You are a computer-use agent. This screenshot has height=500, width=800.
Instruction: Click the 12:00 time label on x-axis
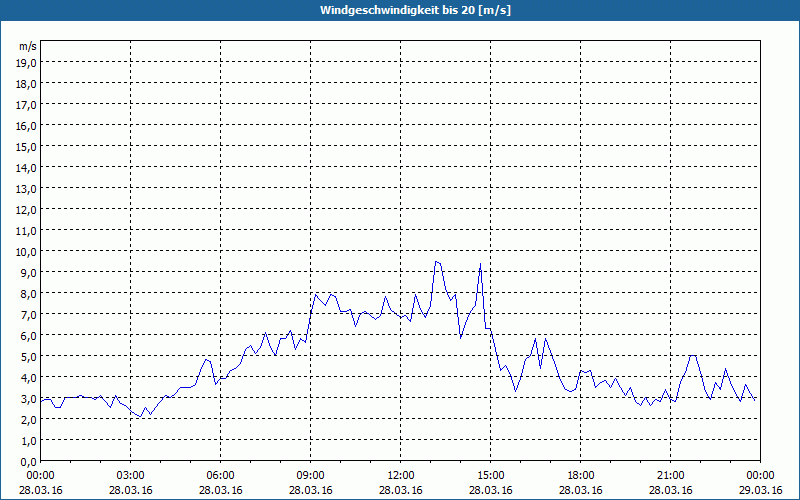(x=401, y=476)
